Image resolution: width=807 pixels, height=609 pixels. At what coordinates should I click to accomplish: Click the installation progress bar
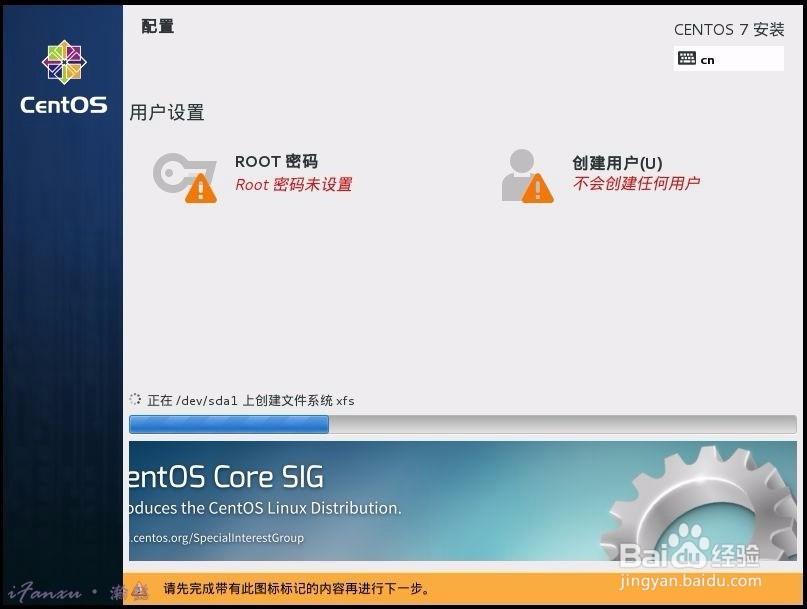462,424
